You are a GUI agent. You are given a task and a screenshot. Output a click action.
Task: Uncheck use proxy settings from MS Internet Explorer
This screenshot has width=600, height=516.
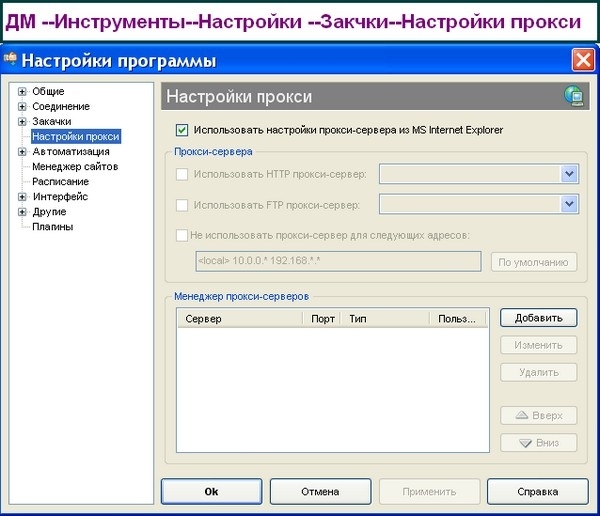(x=182, y=130)
